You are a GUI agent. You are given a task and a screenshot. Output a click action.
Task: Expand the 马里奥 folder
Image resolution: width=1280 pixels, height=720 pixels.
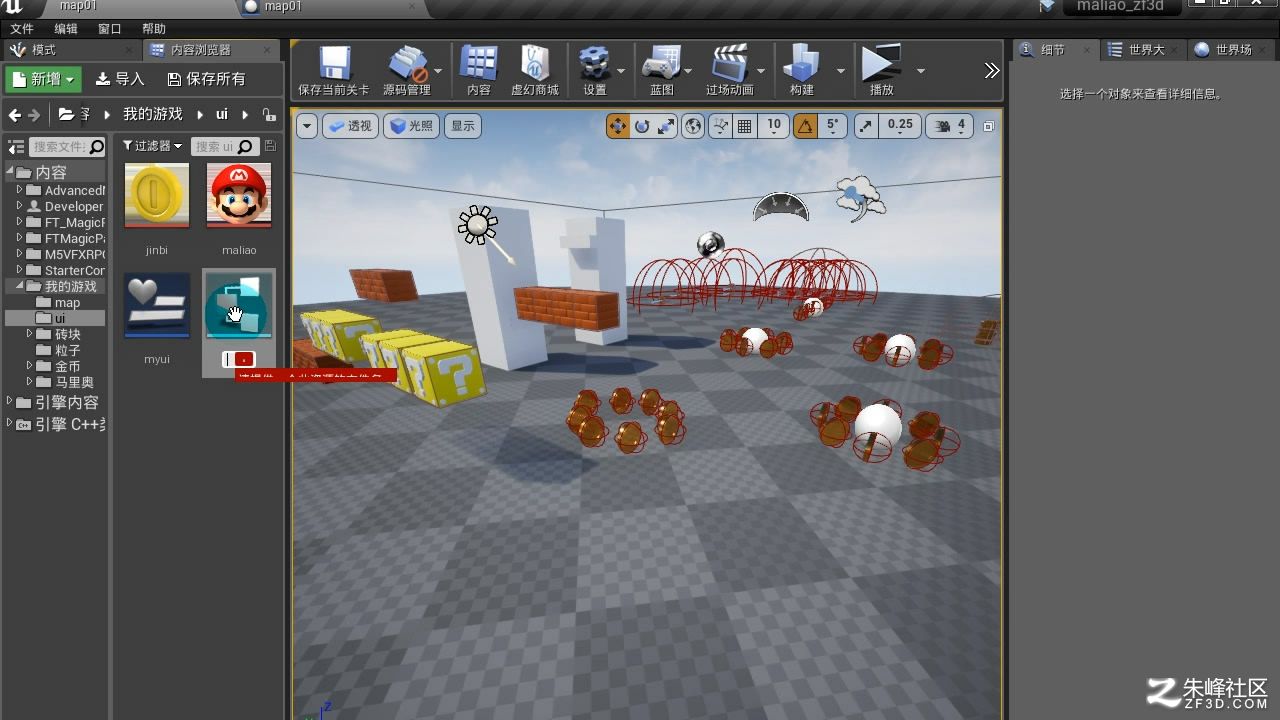click(x=29, y=382)
